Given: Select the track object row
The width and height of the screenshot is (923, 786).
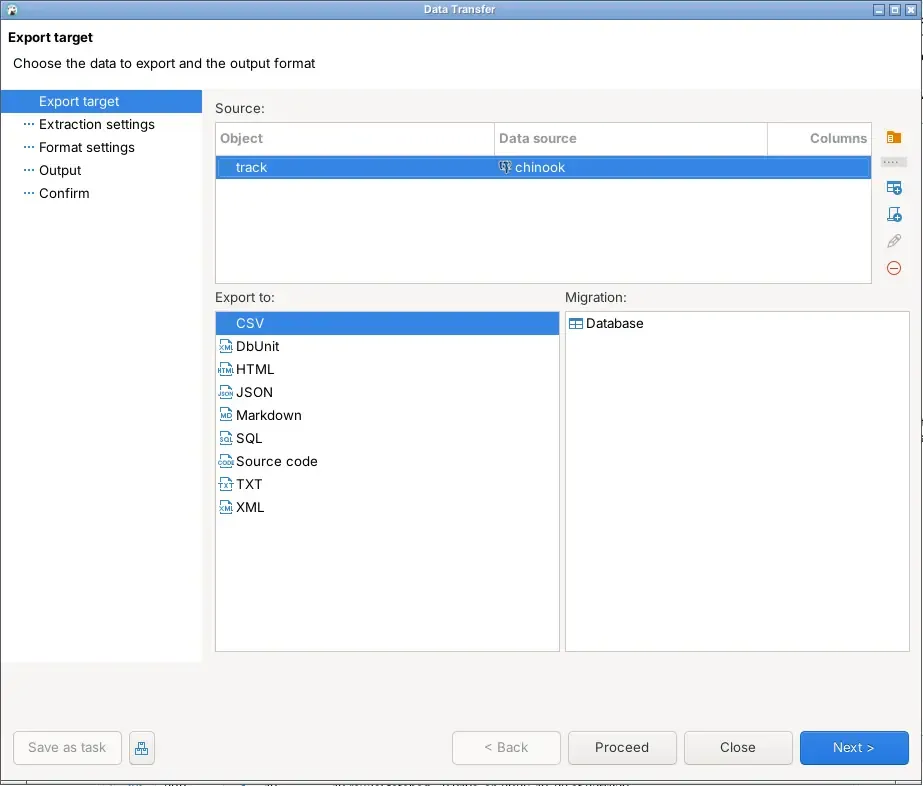Looking at the screenshot, I should (x=543, y=167).
